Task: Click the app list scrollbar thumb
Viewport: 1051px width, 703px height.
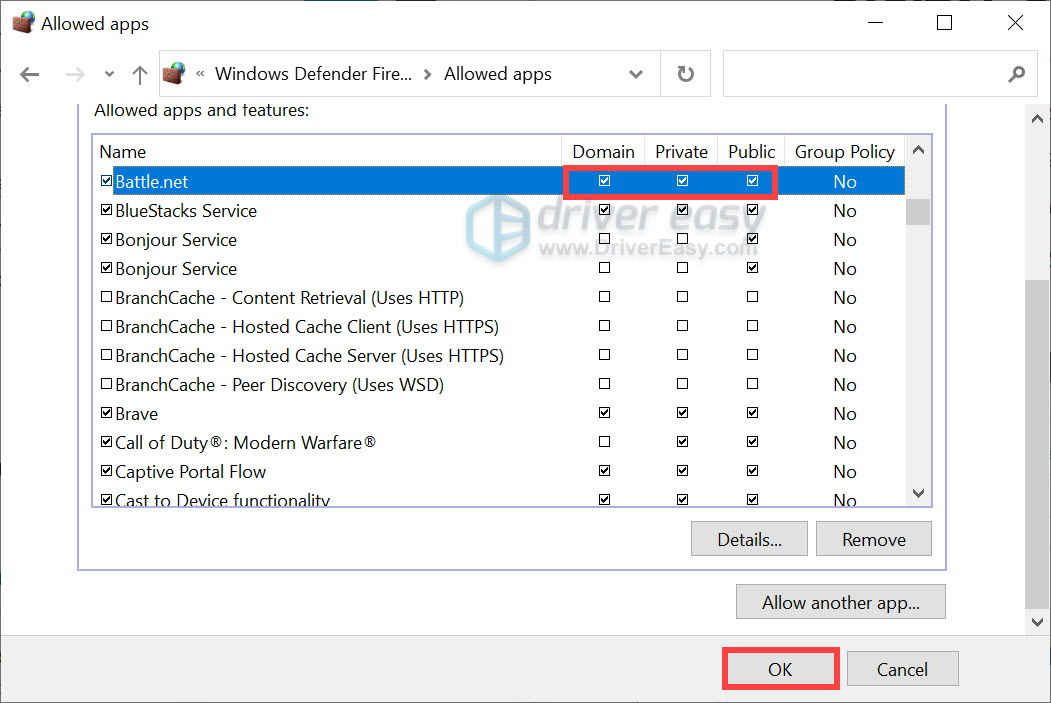Action: coord(918,212)
